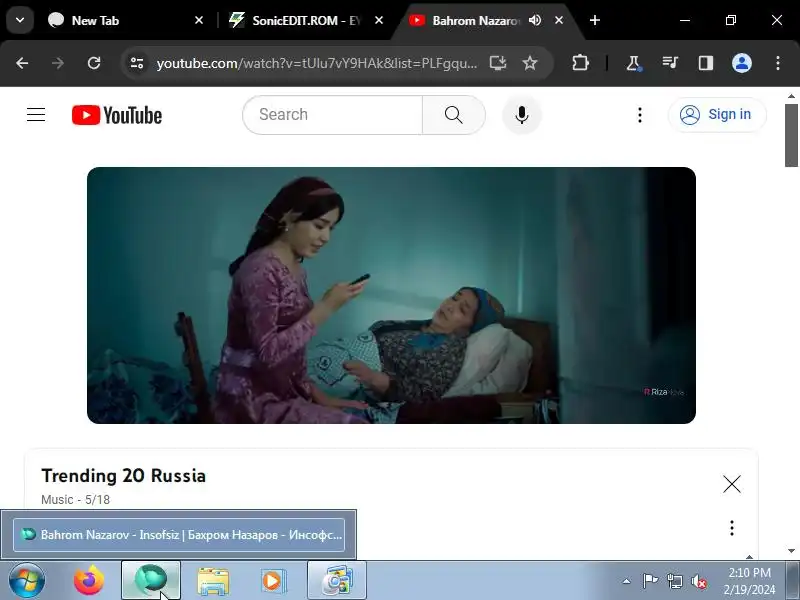
Task: Open the YouTube hamburger guide menu
Action: 36,115
